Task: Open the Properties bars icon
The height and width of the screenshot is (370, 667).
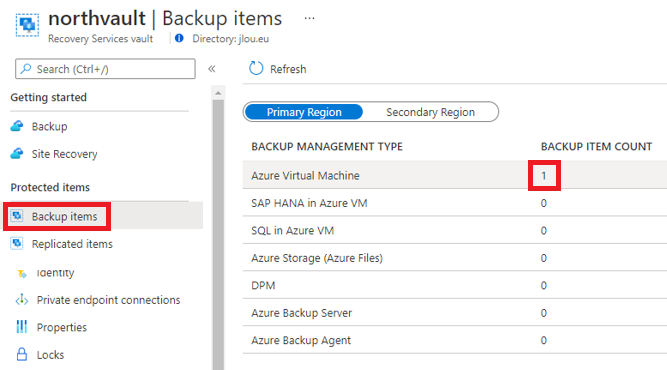Action: click(22, 327)
